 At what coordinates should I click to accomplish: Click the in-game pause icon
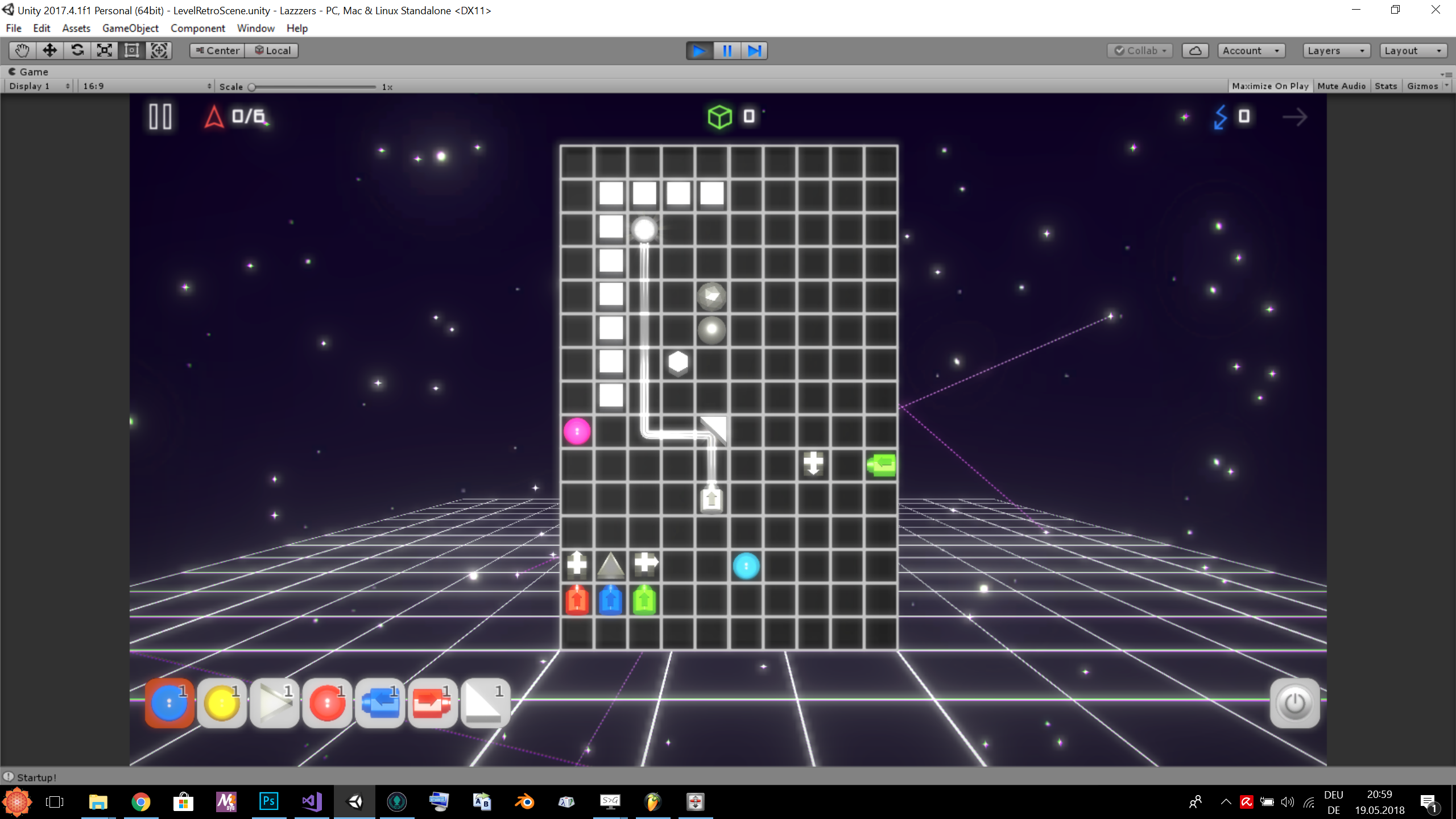160,117
